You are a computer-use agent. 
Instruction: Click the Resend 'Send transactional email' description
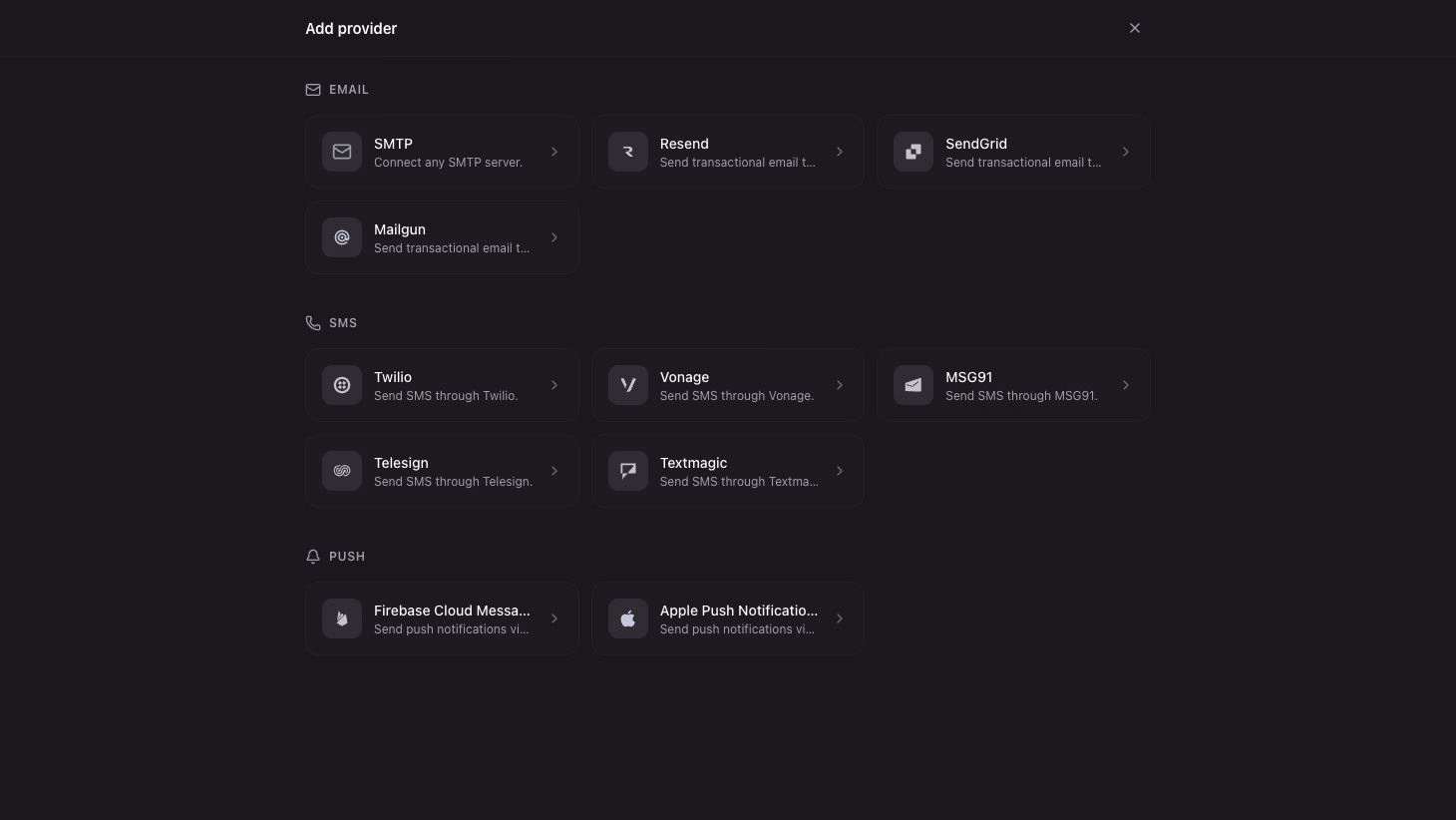(738, 163)
